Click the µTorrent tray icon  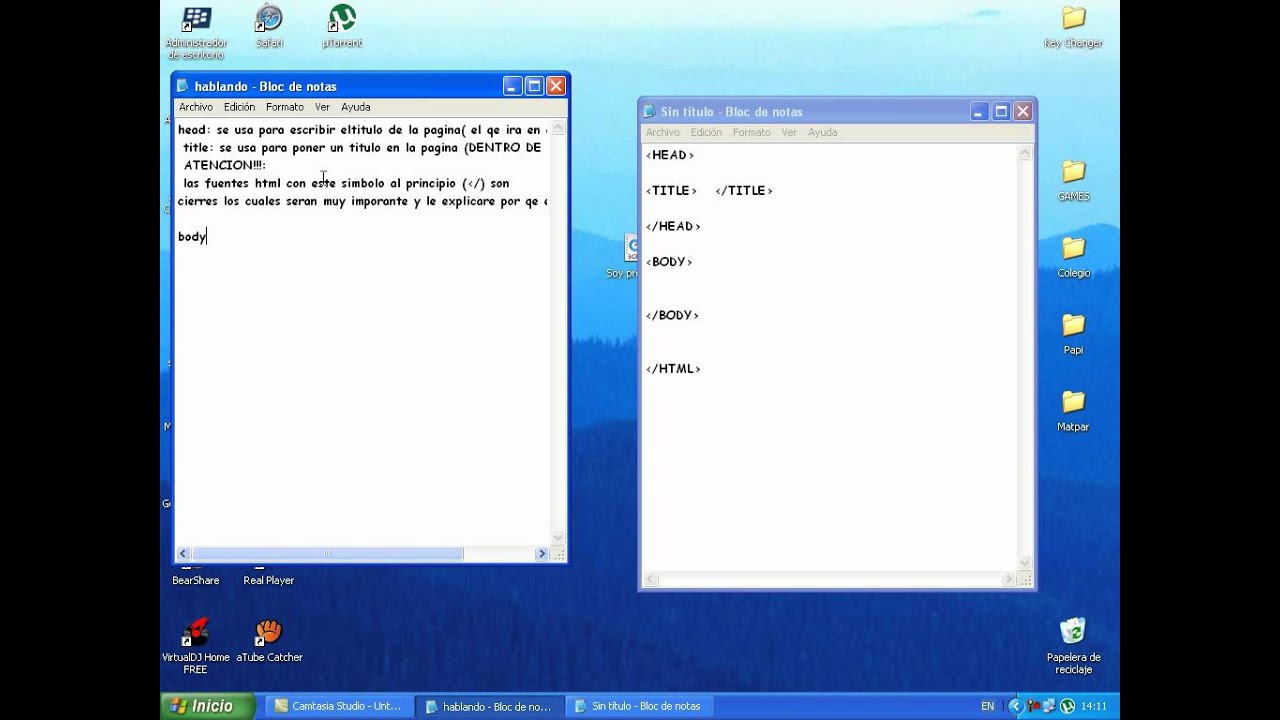click(x=1067, y=706)
